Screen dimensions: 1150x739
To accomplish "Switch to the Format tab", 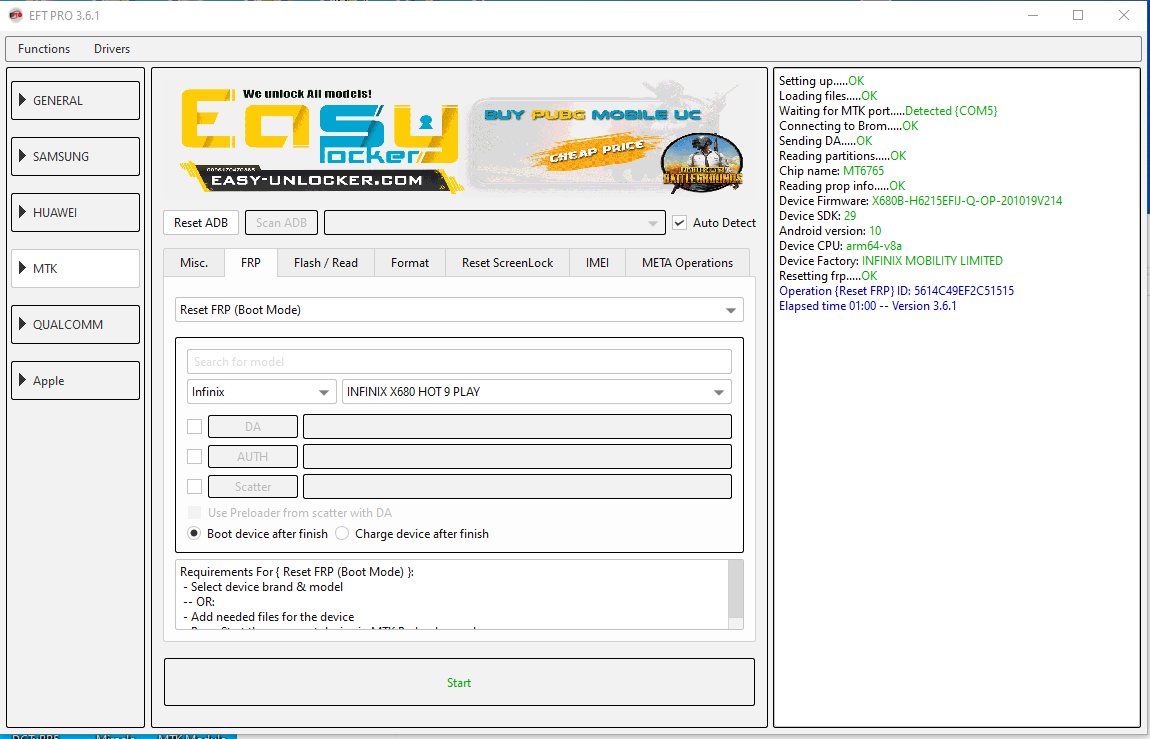I will [410, 262].
